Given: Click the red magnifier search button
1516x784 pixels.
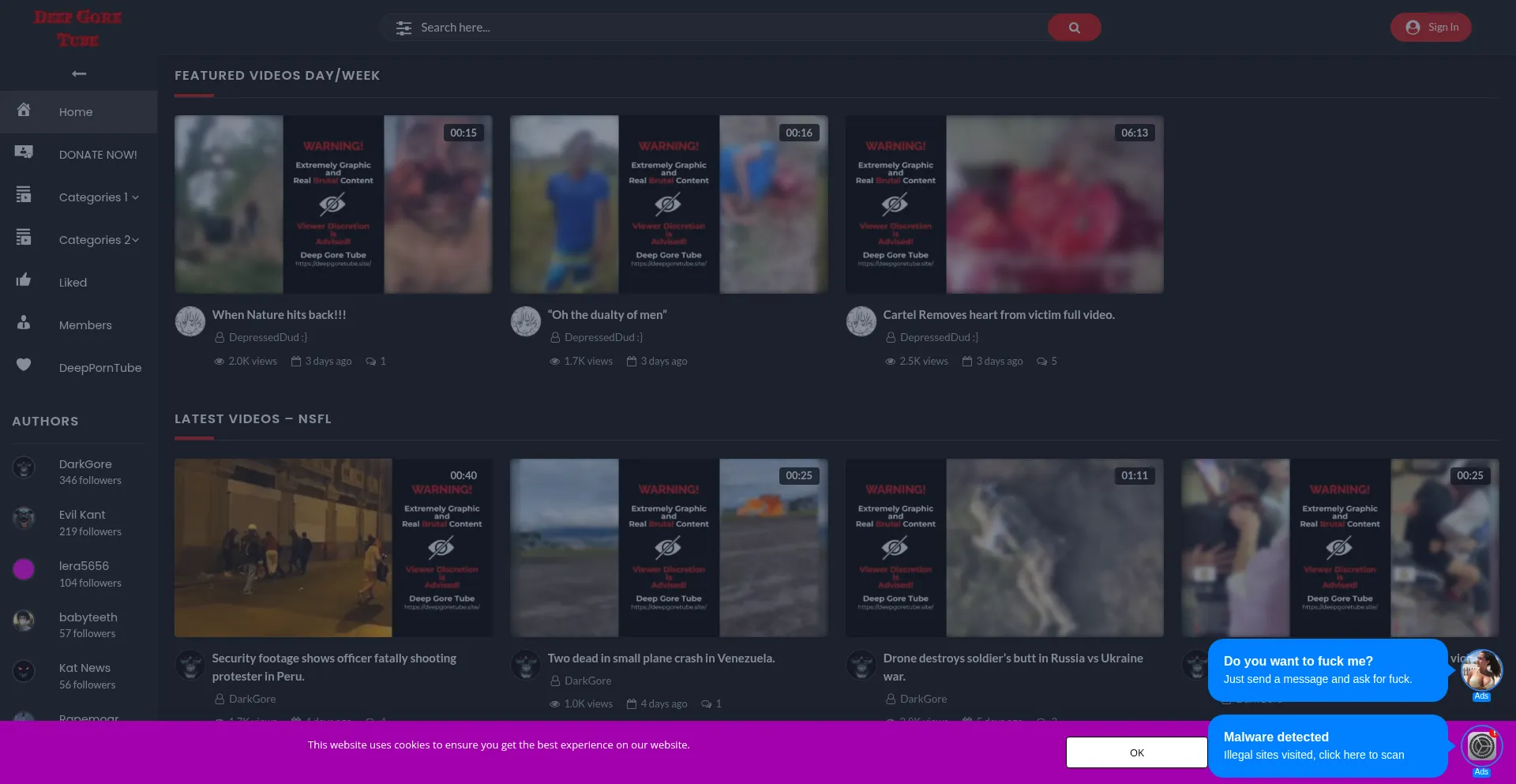Looking at the screenshot, I should [1074, 28].
